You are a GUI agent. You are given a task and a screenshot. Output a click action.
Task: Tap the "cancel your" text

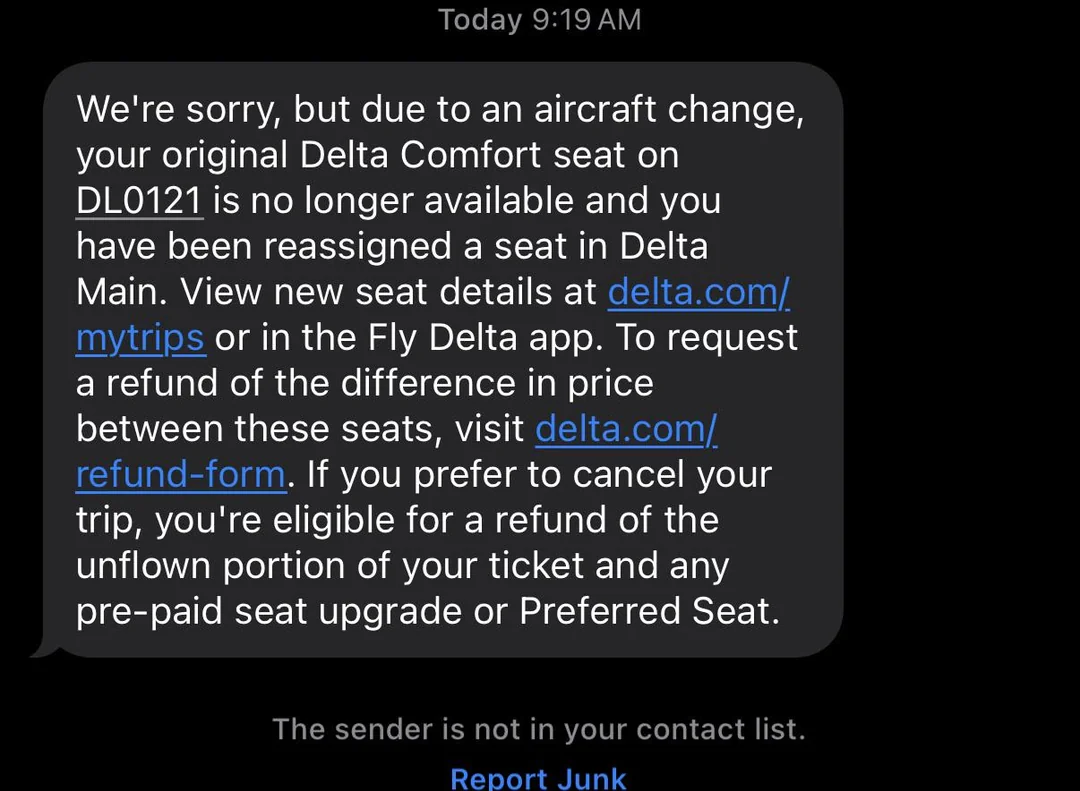(x=673, y=474)
